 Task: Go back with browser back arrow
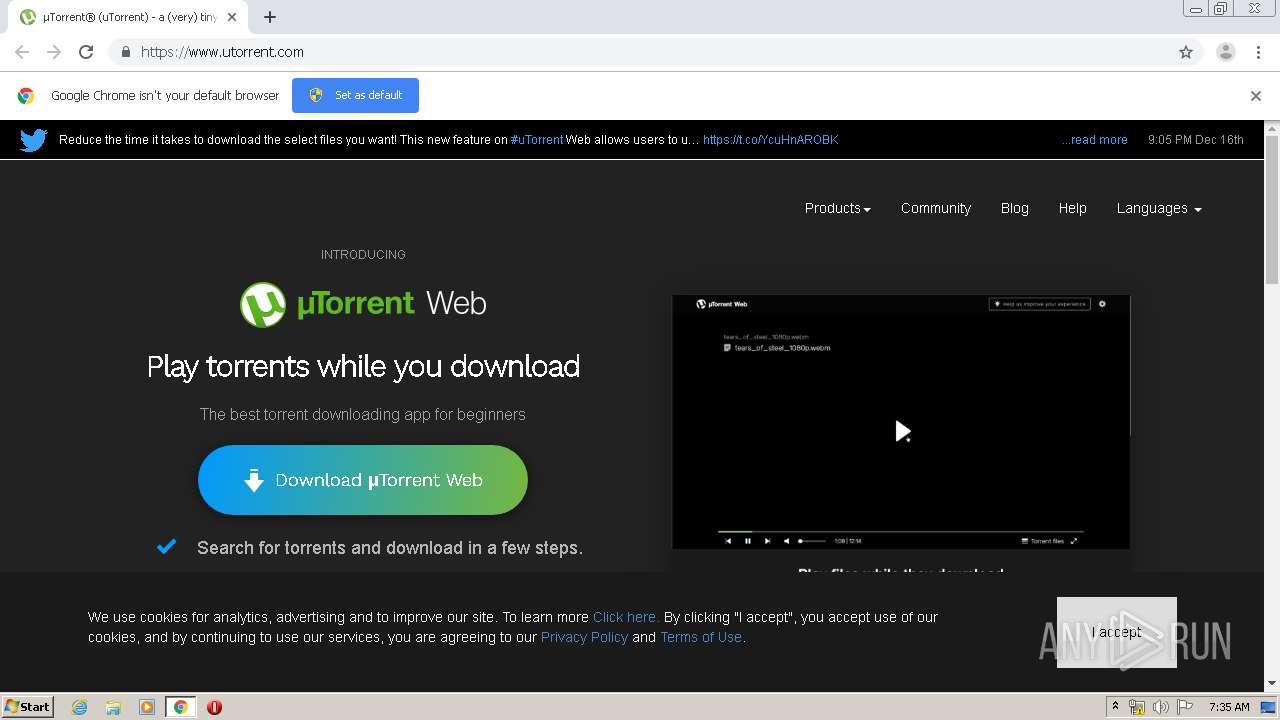22,52
